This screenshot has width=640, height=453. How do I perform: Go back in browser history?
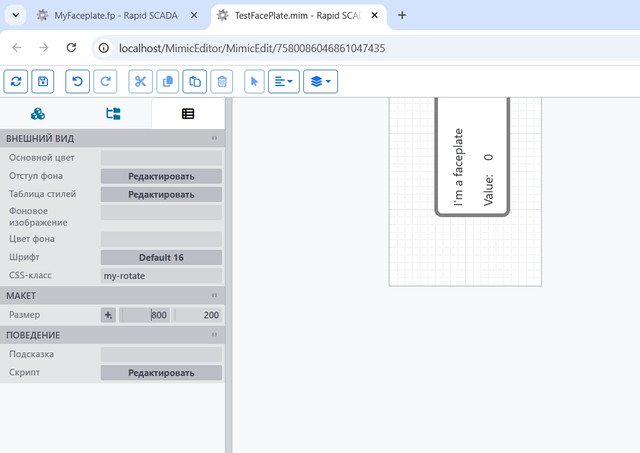pos(17,48)
